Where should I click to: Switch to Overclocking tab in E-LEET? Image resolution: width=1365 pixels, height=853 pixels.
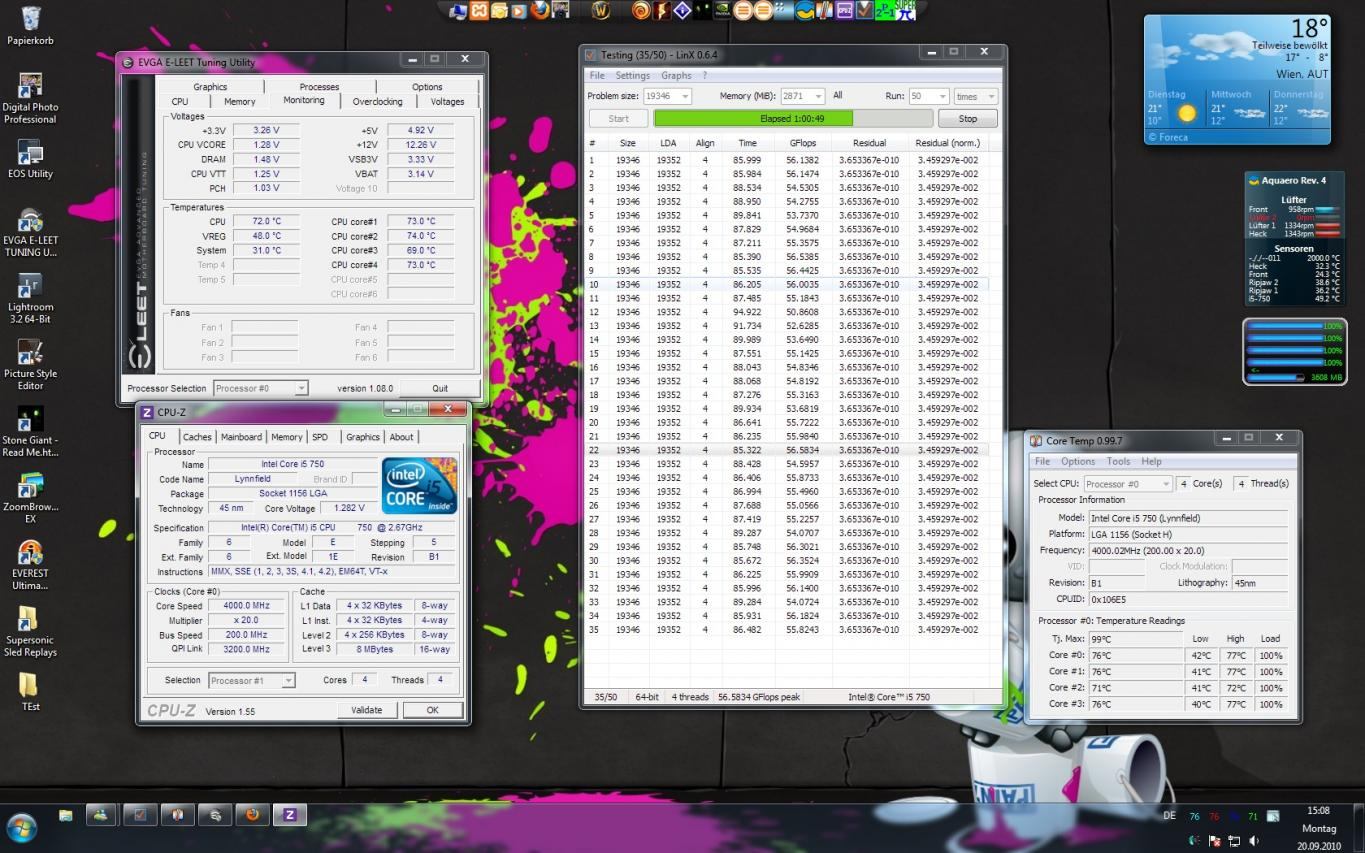pos(377,101)
